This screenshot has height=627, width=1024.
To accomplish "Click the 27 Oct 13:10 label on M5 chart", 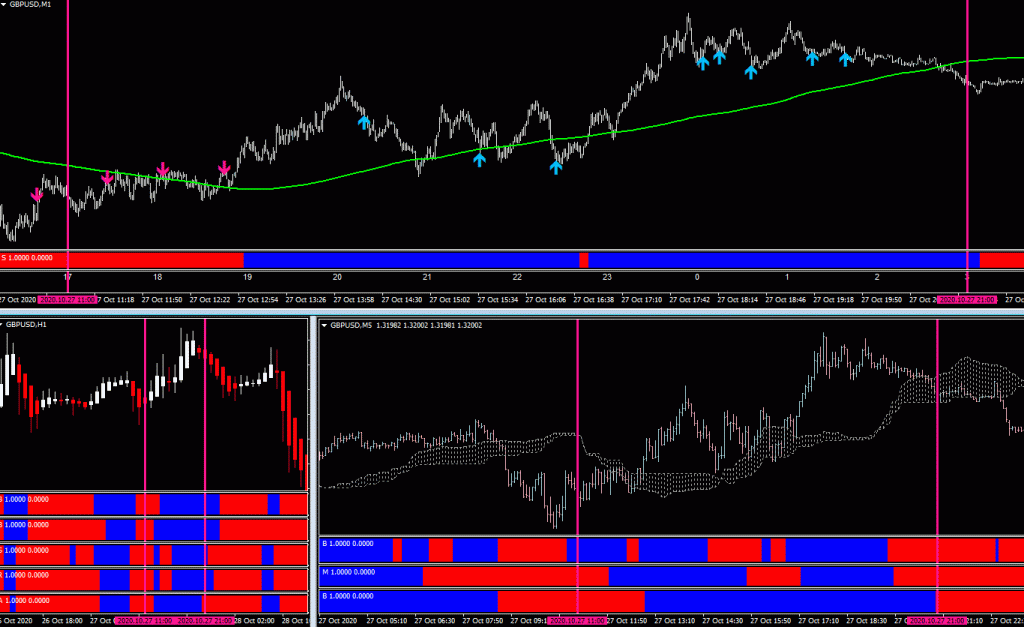I will click(x=675, y=620).
